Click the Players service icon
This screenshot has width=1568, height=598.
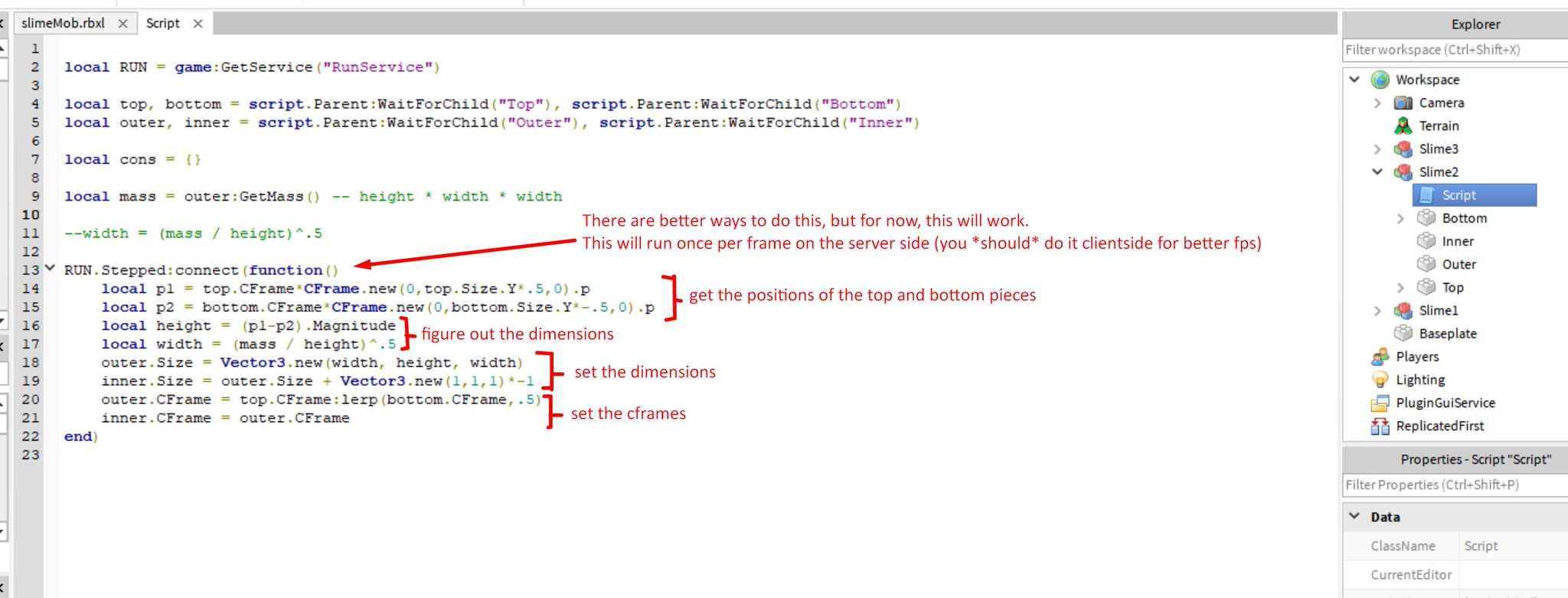(1380, 357)
